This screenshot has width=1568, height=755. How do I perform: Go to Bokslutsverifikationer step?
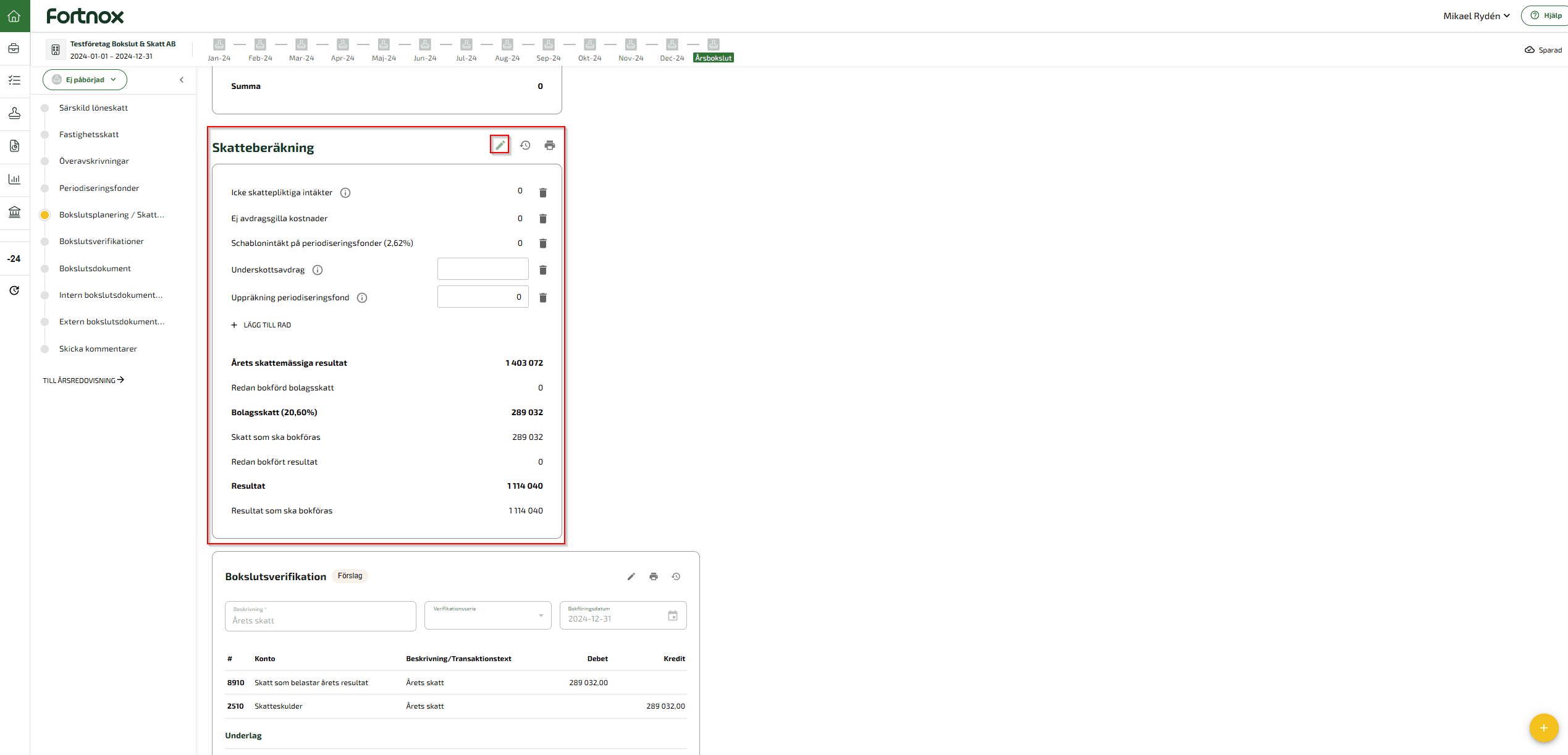coord(101,242)
